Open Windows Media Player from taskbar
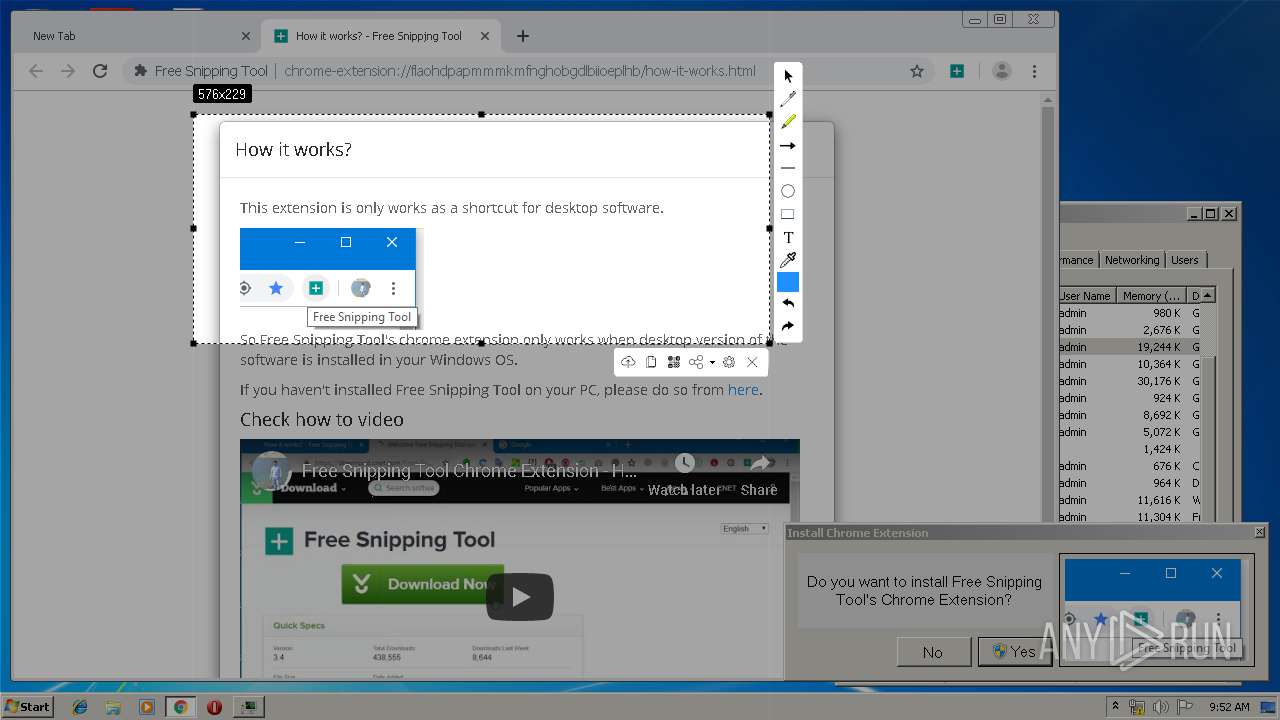The width and height of the screenshot is (1280, 720). click(147, 707)
